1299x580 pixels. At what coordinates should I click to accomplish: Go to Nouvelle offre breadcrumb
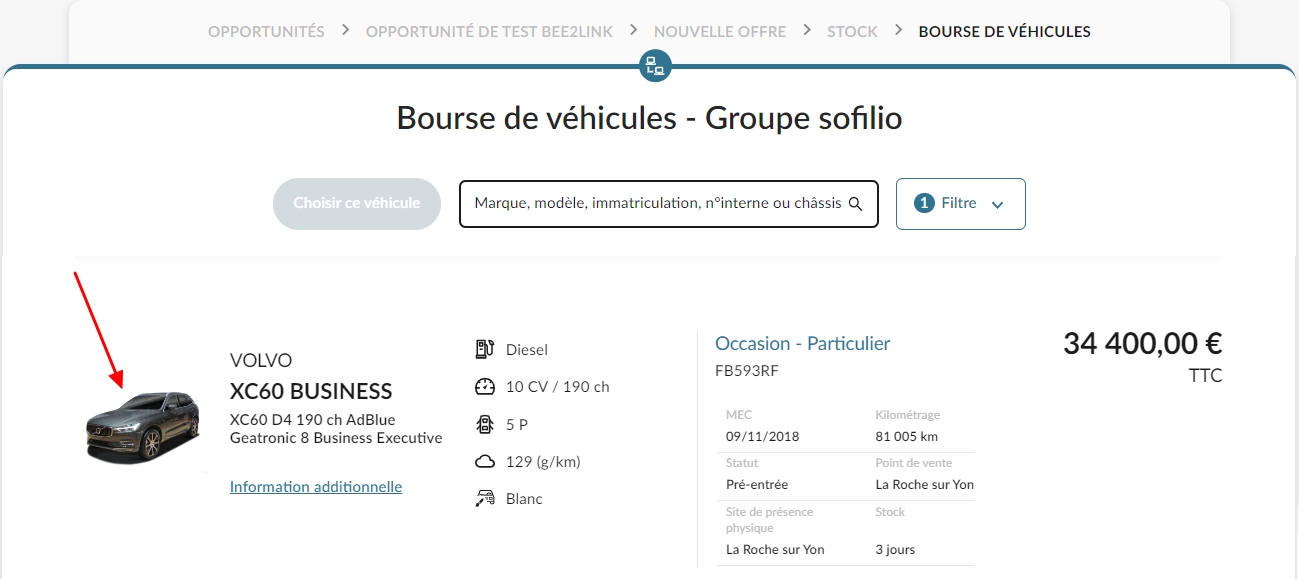click(x=720, y=32)
